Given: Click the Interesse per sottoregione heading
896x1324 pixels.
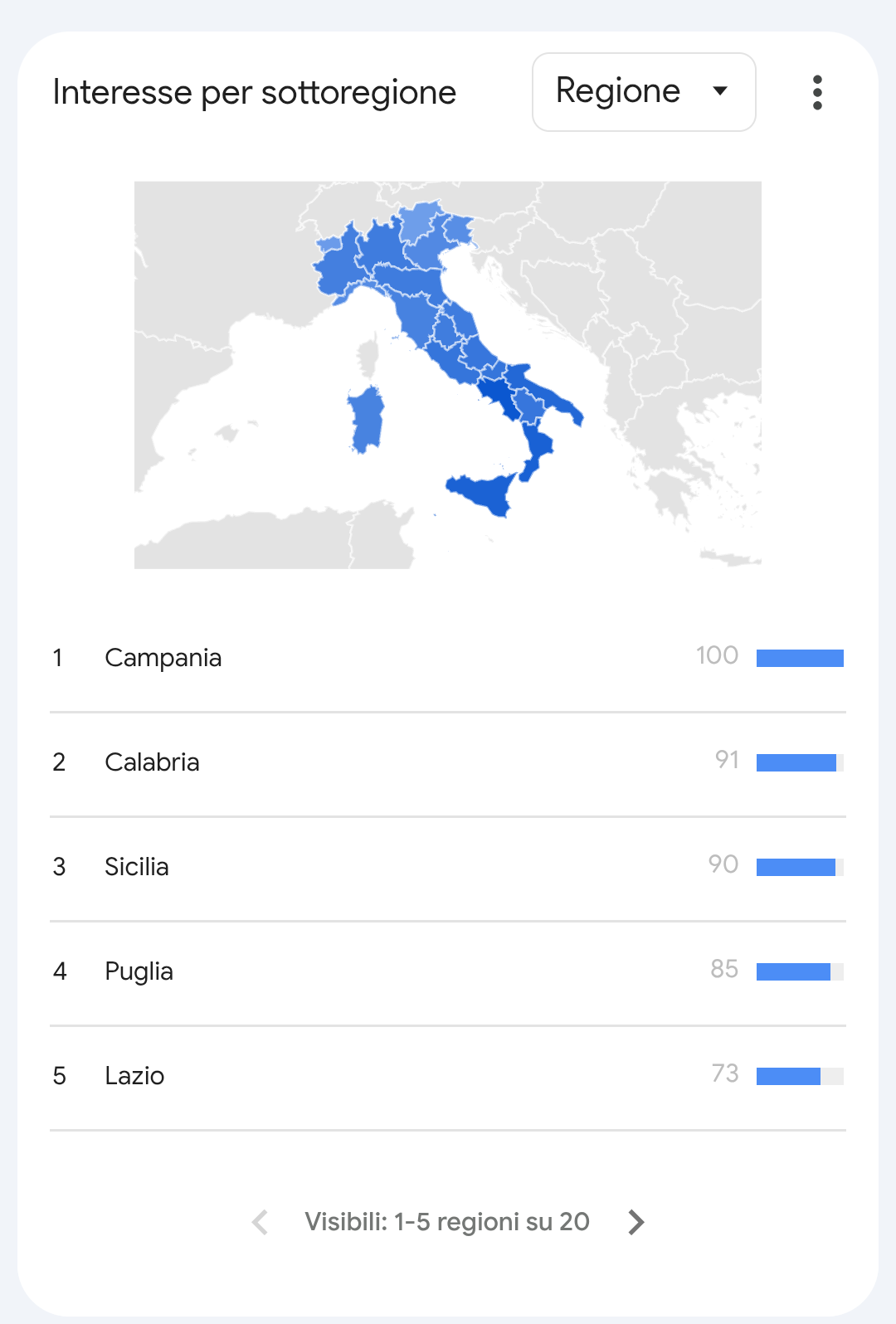Looking at the screenshot, I should pos(255,92).
